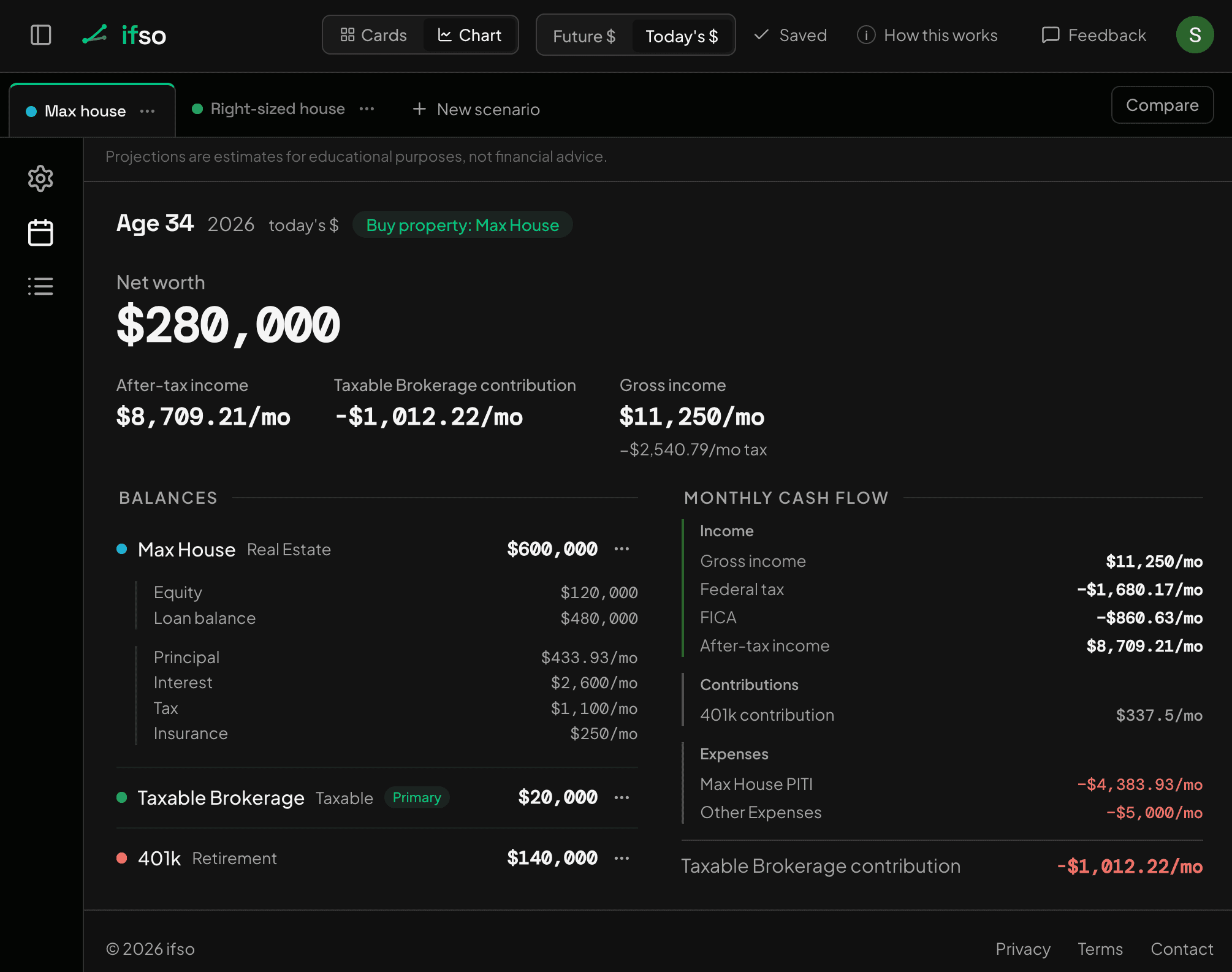This screenshot has width=1232, height=972.
Task: Click the Primary badge on Taxable Brokerage
Action: (417, 797)
